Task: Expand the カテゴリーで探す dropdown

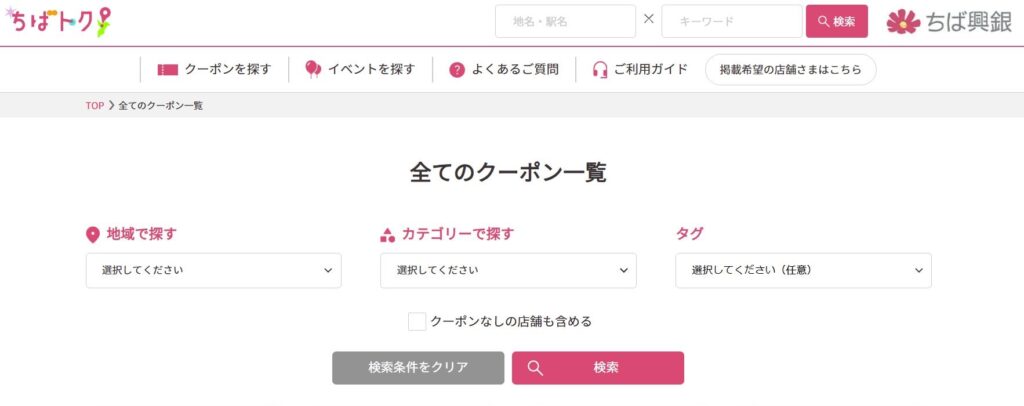Action: point(508,270)
